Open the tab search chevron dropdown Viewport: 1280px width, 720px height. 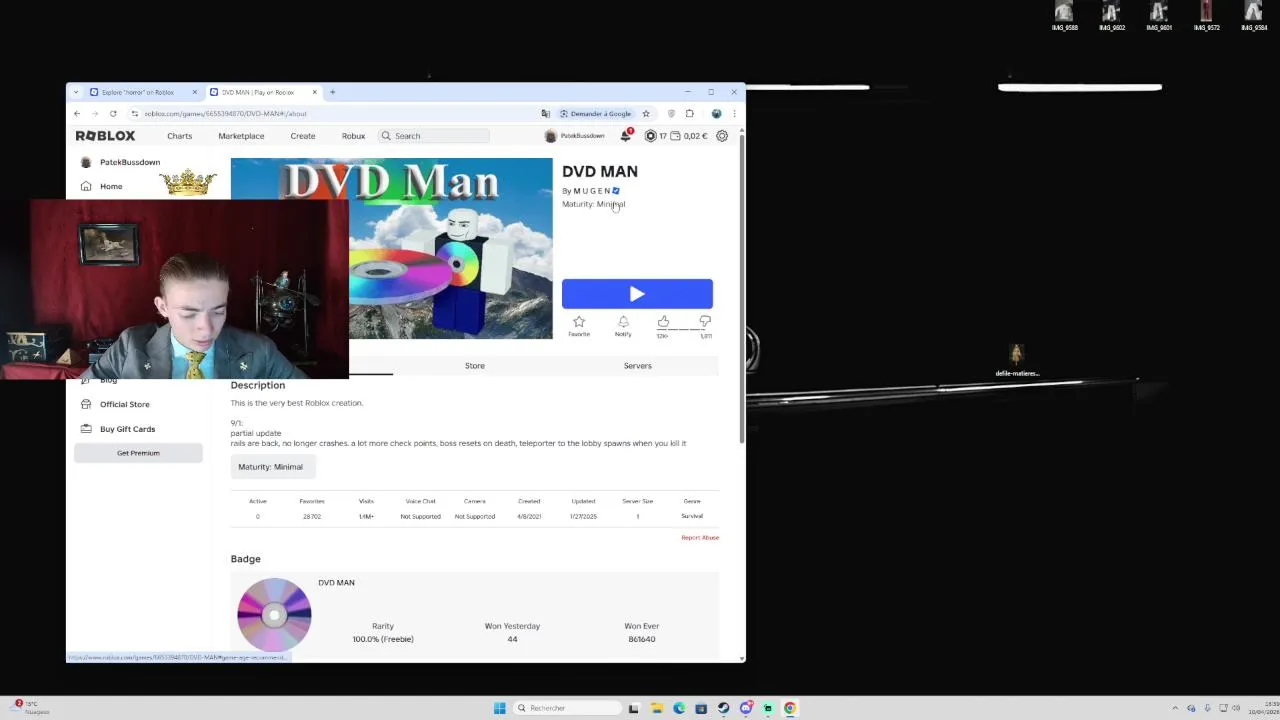coord(77,92)
